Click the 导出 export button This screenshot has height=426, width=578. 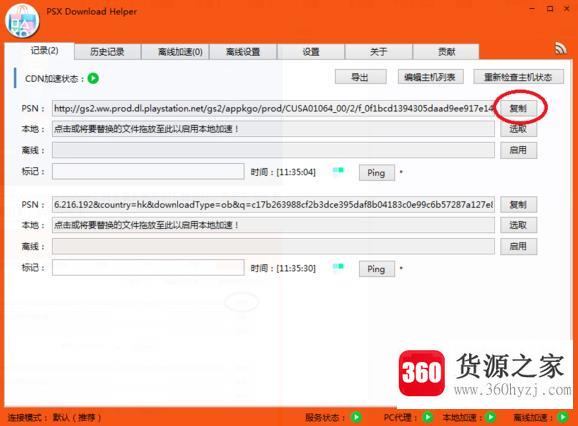pos(361,77)
